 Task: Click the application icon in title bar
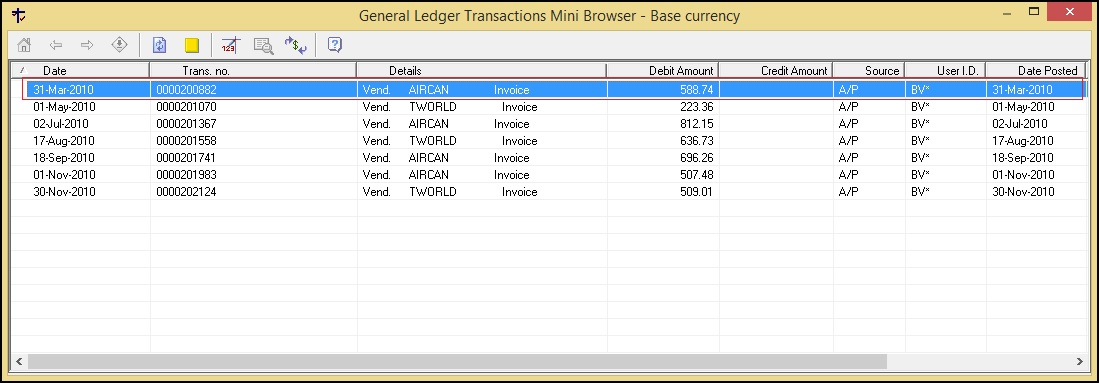[20, 15]
